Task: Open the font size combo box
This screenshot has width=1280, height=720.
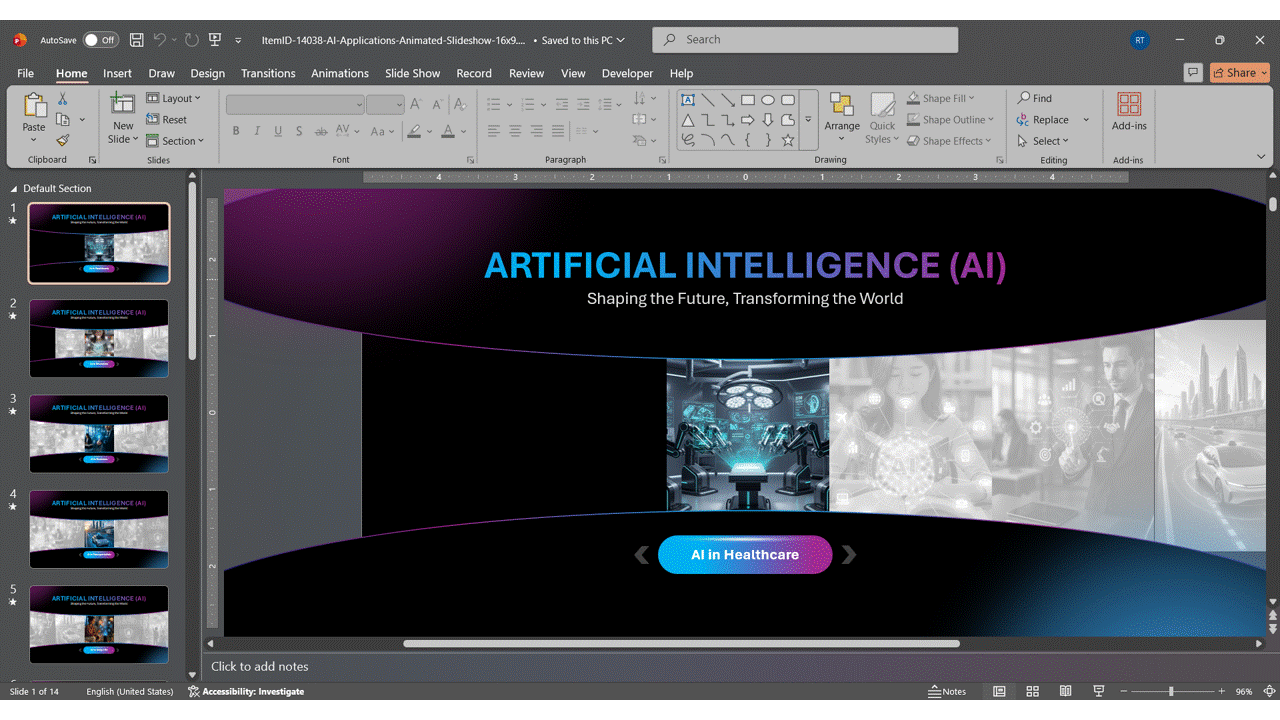Action: [x=385, y=104]
